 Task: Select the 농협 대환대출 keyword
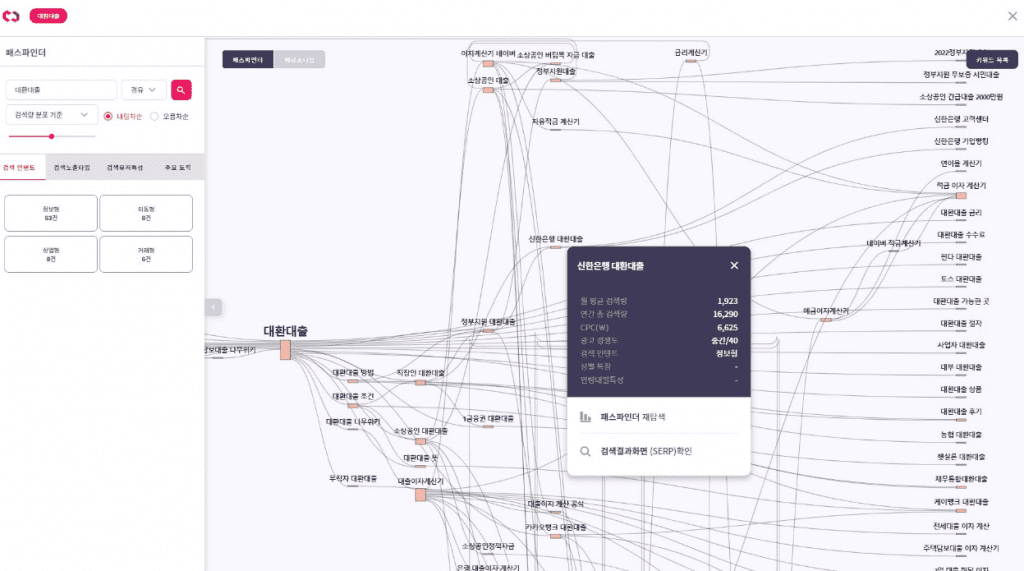pos(961,434)
